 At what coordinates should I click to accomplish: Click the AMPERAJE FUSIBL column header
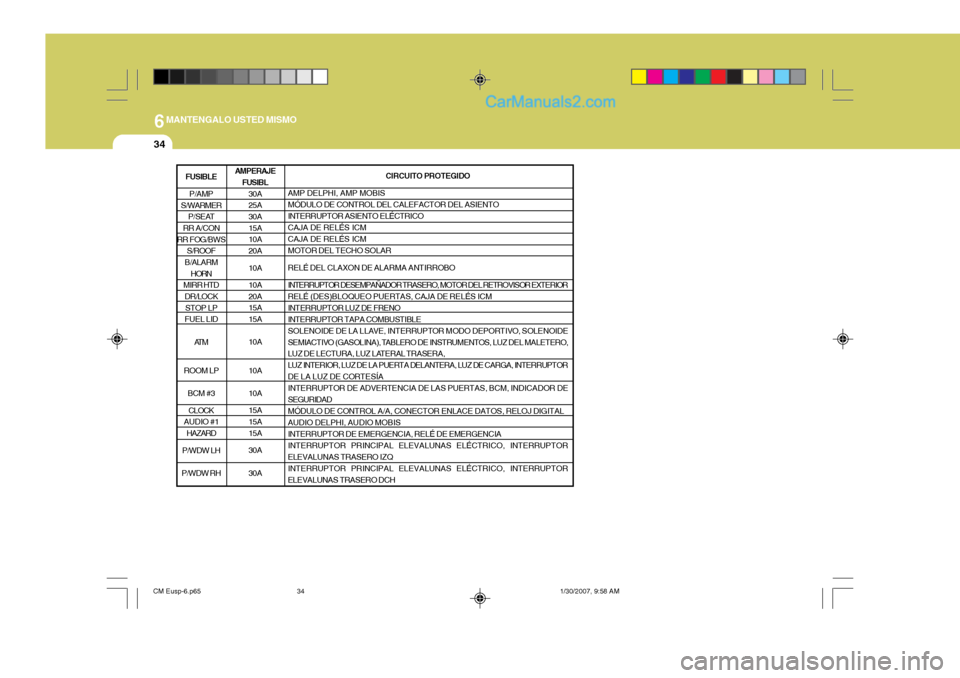(255, 176)
